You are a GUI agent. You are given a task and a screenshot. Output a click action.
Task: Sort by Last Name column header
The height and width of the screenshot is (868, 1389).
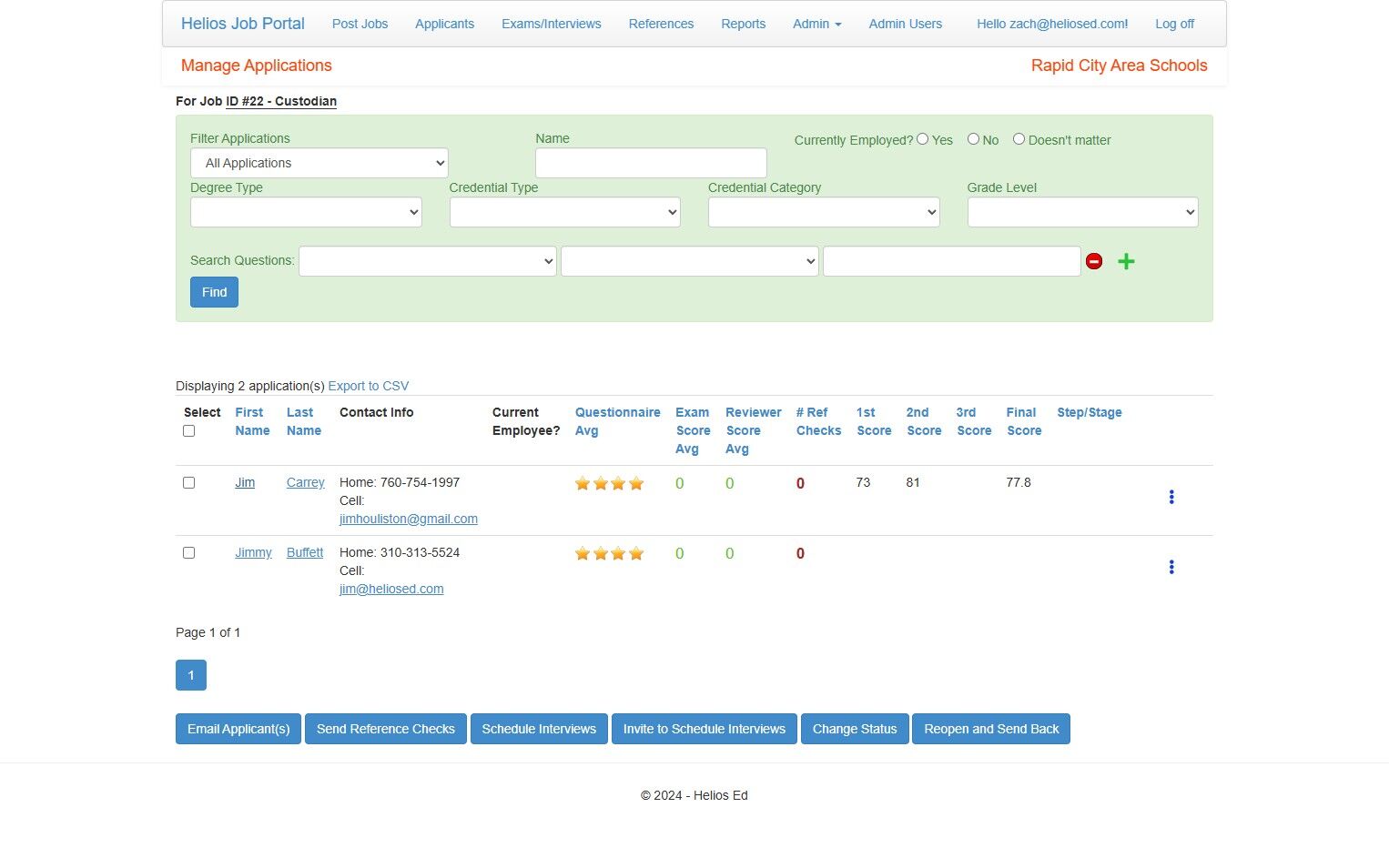pyautogui.click(x=304, y=421)
